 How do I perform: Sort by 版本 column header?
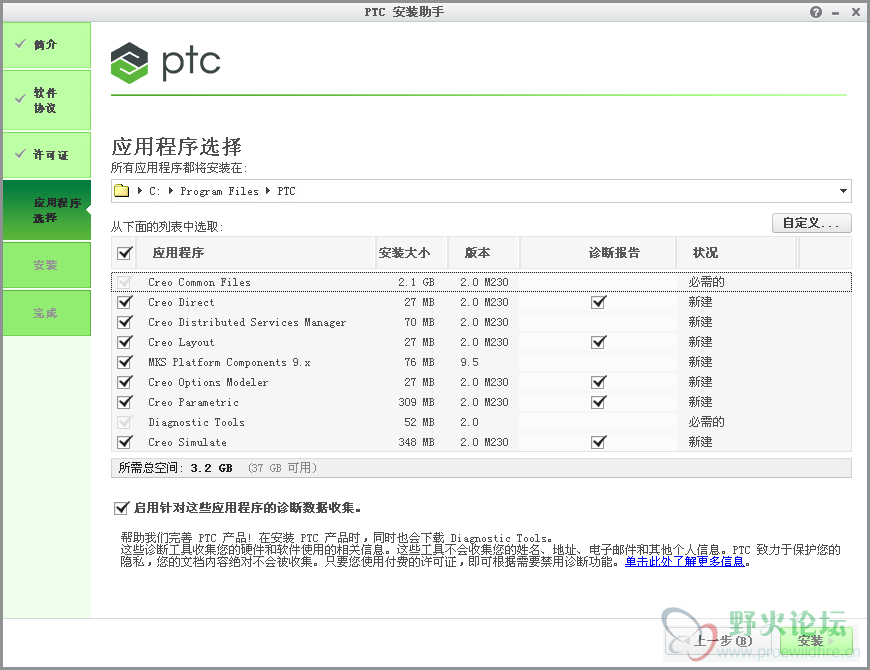coord(483,253)
